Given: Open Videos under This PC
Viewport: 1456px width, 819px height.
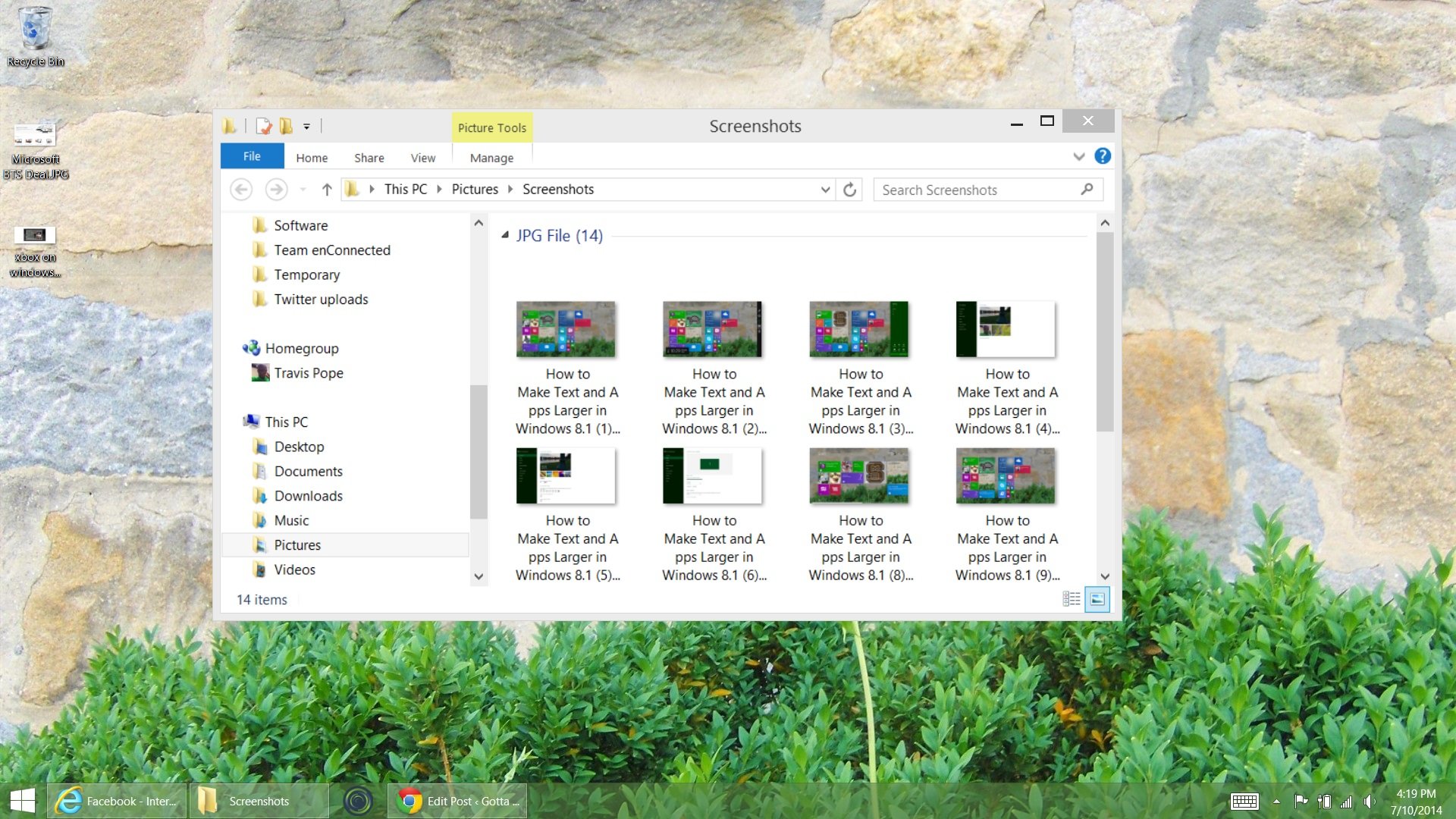Looking at the screenshot, I should pos(294,570).
